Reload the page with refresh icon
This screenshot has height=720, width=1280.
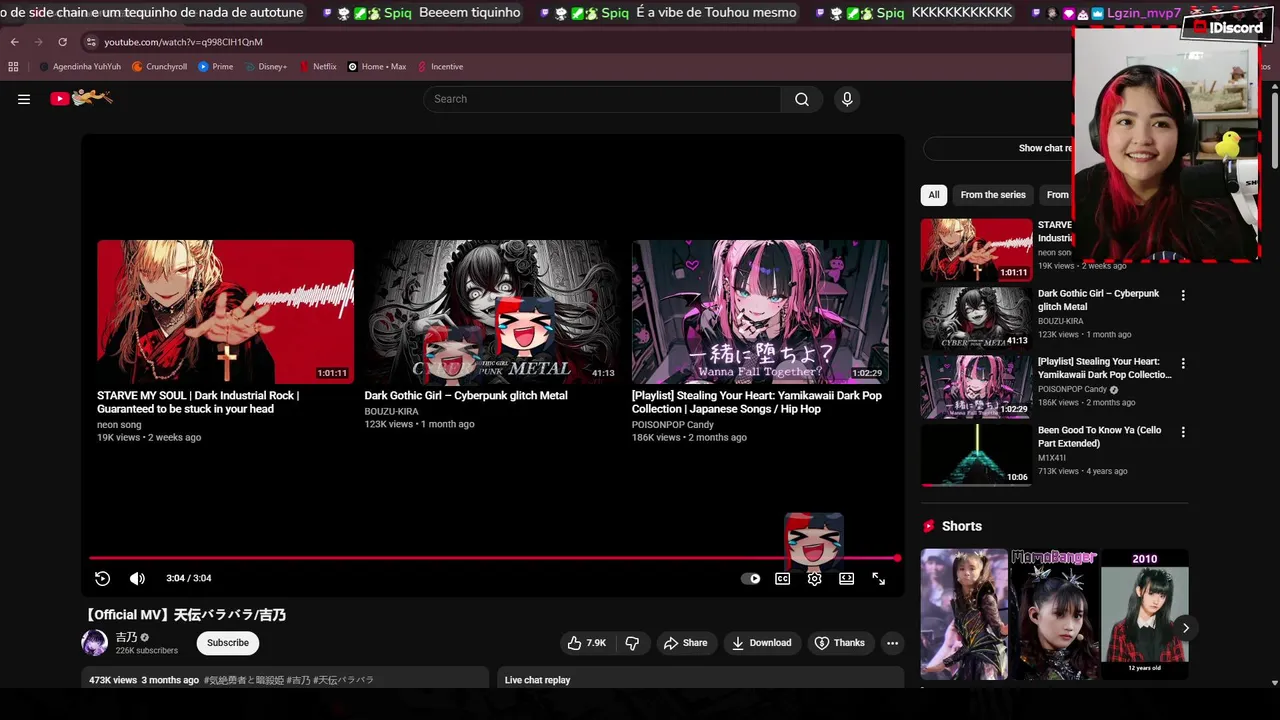click(x=62, y=42)
